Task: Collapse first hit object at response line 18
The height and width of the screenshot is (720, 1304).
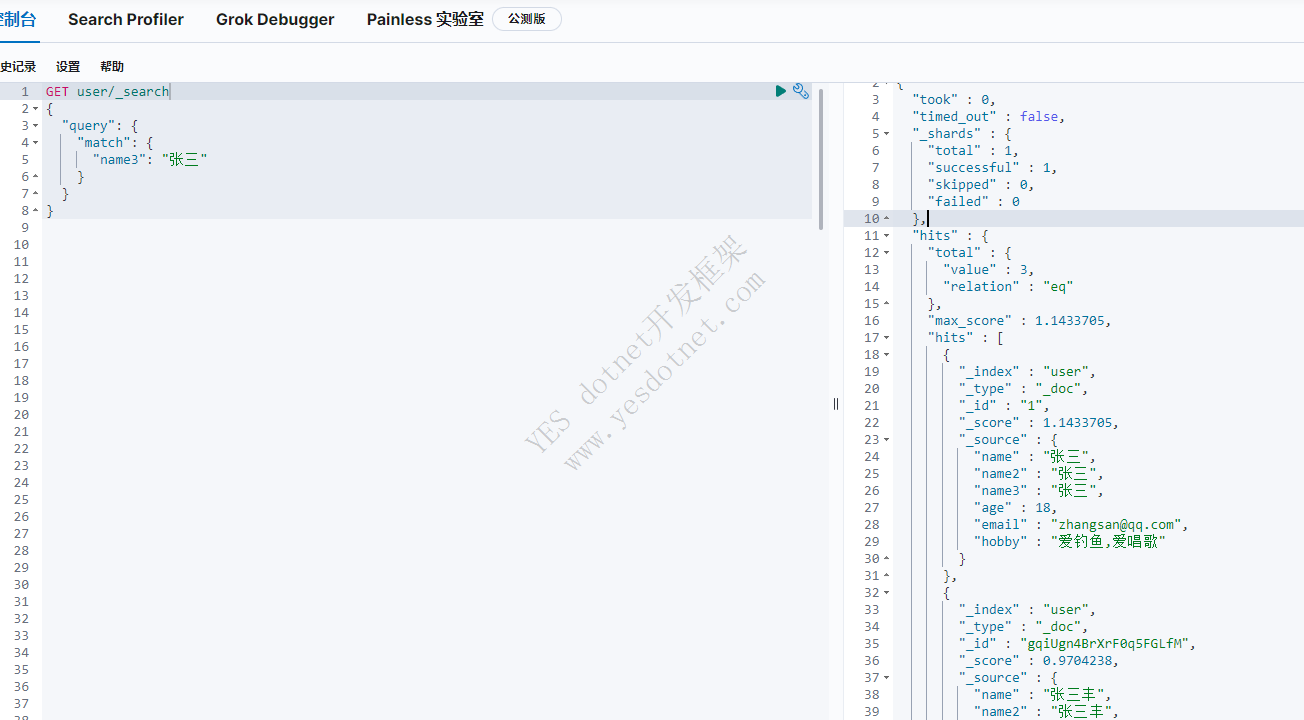Action: (x=886, y=354)
